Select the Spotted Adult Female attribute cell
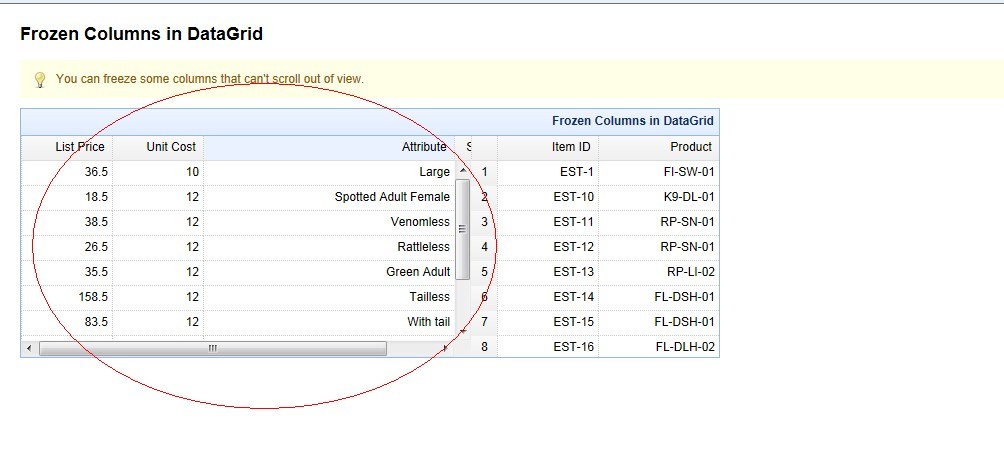The height and width of the screenshot is (456, 1004). pos(392,197)
